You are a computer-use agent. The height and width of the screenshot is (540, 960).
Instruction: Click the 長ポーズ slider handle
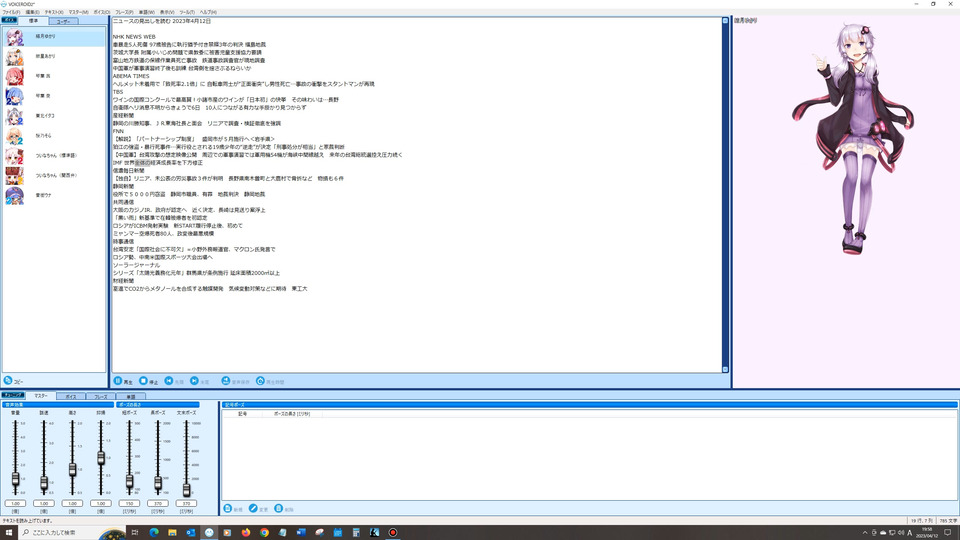tap(158, 482)
